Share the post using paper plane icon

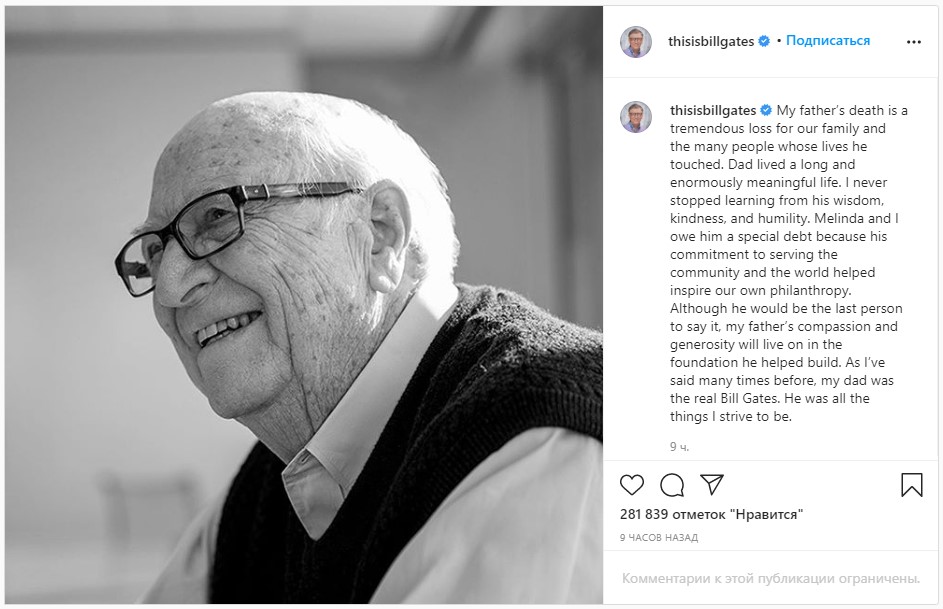coord(712,485)
